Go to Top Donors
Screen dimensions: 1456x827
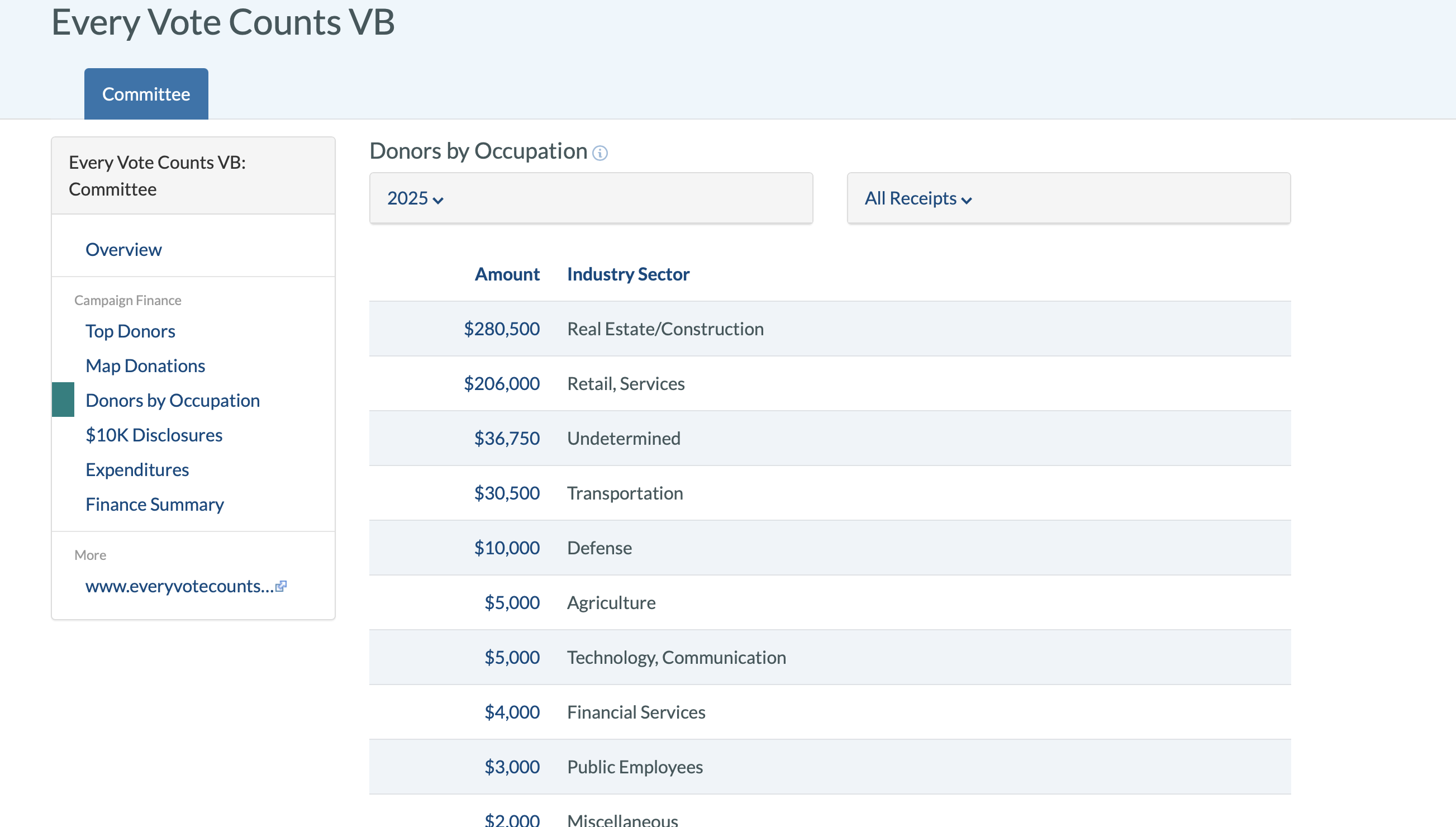click(130, 331)
